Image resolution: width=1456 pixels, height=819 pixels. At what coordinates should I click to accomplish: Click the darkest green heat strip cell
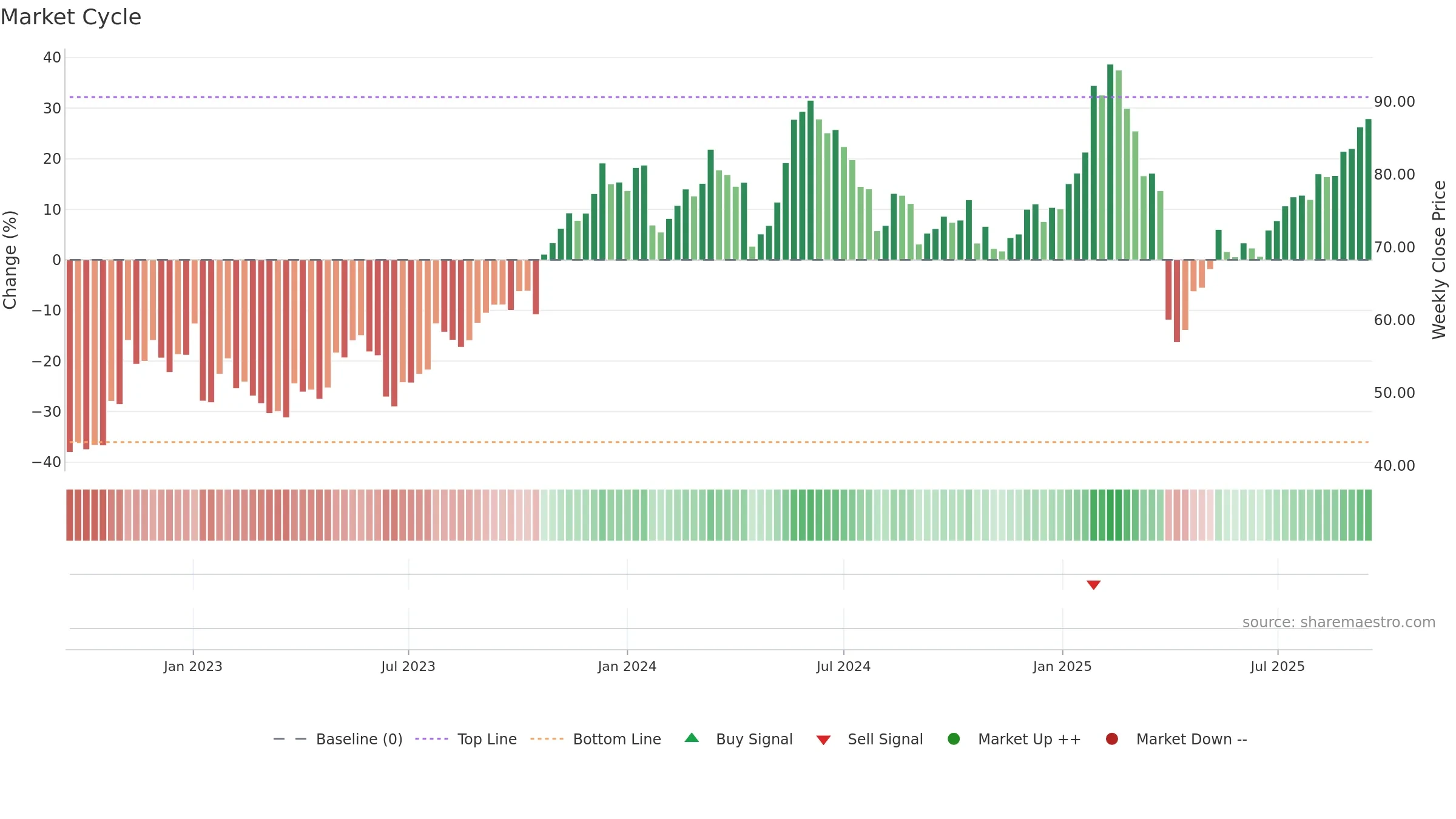click(x=1110, y=515)
